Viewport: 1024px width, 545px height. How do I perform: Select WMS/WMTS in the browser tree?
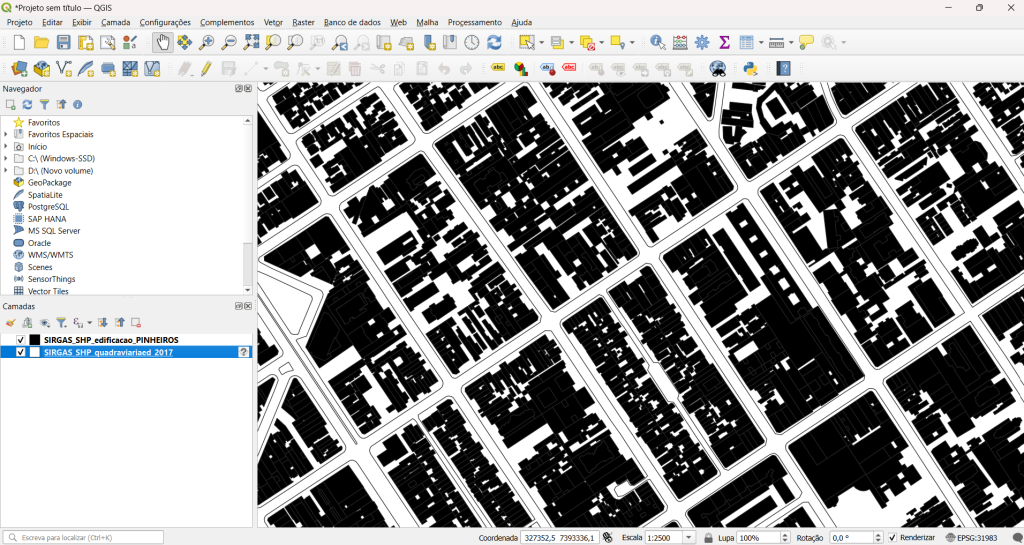[50, 255]
